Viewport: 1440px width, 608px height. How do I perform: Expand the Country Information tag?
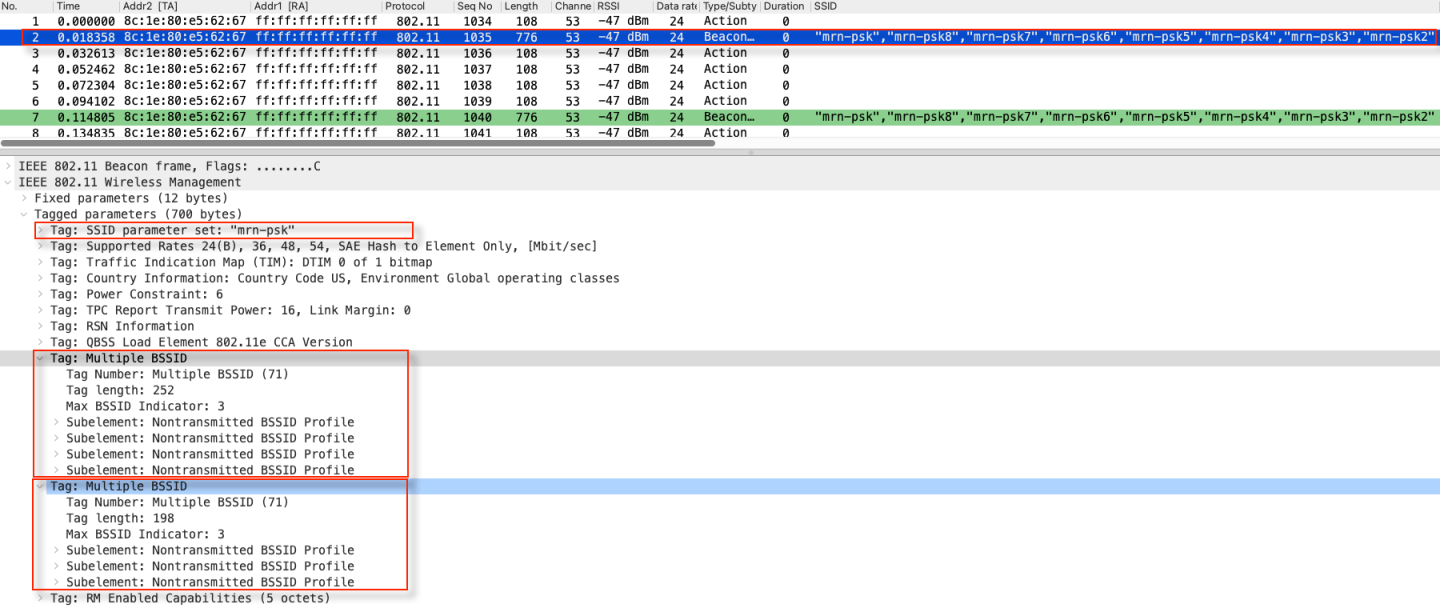pyautogui.click(x=38, y=278)
